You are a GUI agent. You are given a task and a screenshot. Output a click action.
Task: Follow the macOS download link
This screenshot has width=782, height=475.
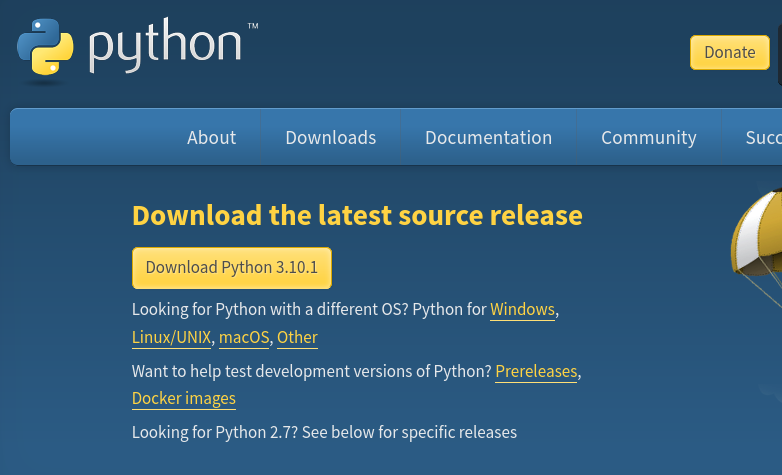[x=244, y=338]
